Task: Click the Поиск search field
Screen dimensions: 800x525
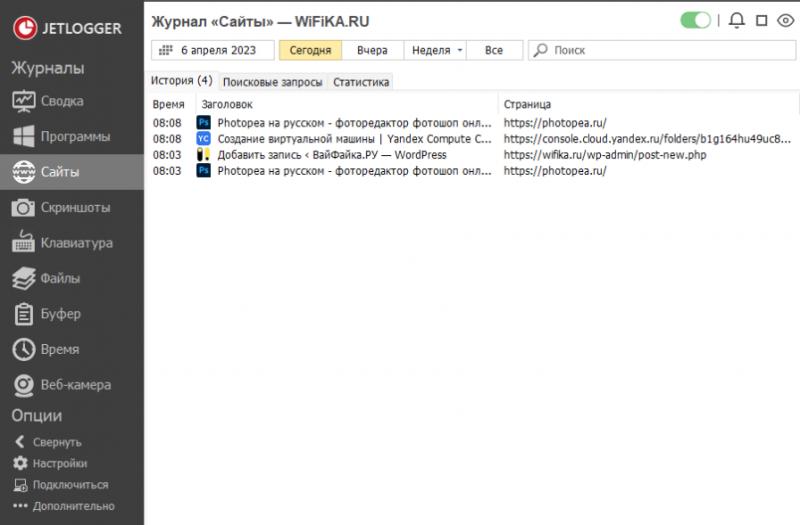Action: [660, 50]
